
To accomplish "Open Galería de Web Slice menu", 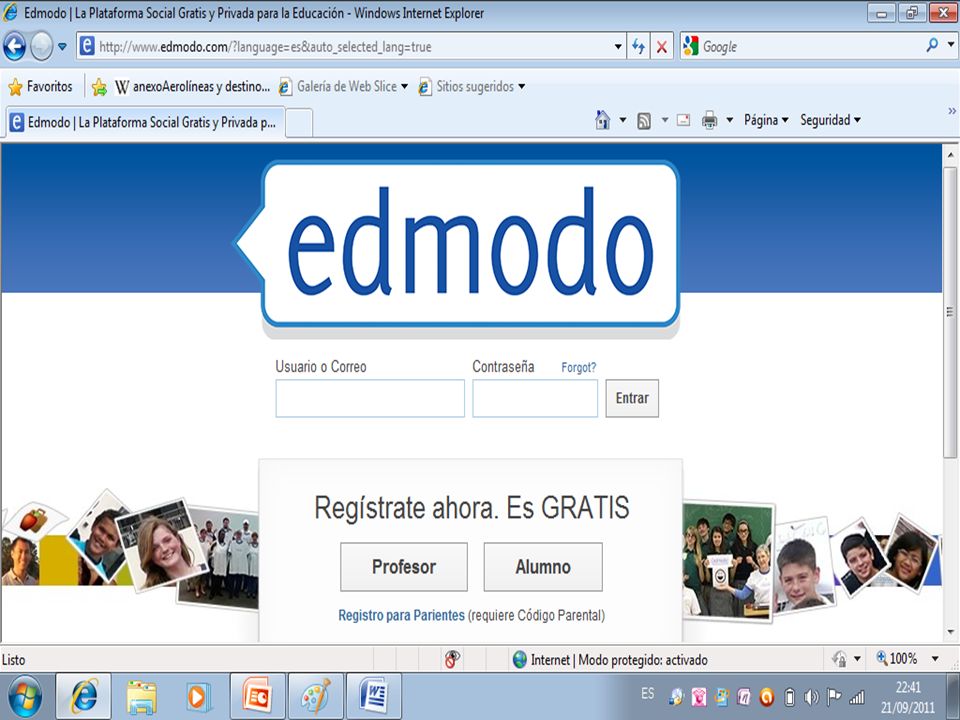I will (343, 86).
